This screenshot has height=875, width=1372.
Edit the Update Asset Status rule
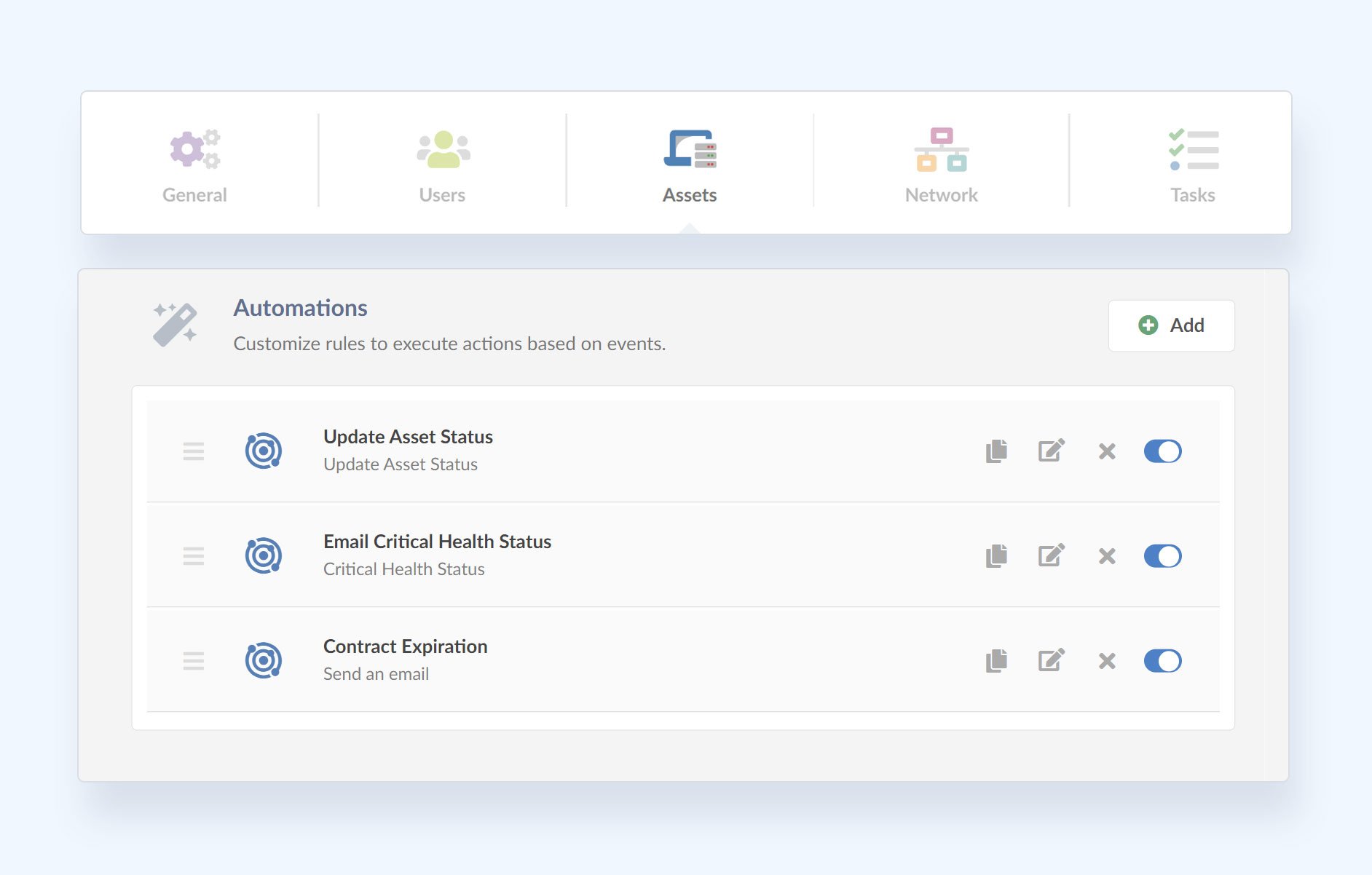[x=1050, y=451]
